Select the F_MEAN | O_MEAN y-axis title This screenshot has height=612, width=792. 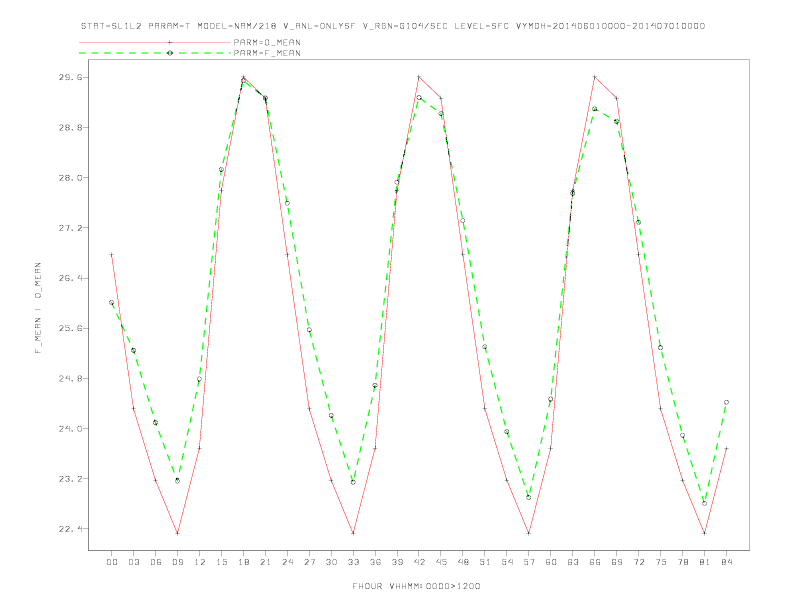[x=38, y=308]
